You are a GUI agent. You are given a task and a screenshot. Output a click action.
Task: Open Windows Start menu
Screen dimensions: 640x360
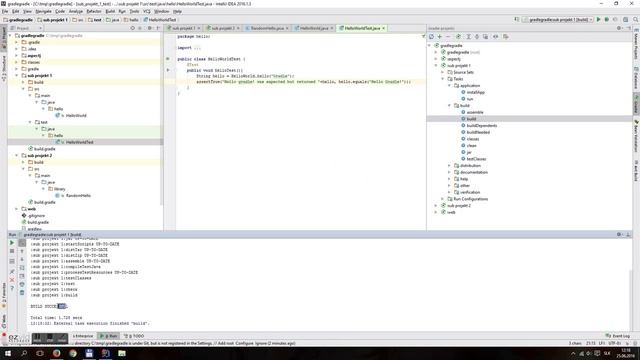[x=7, y=353]
